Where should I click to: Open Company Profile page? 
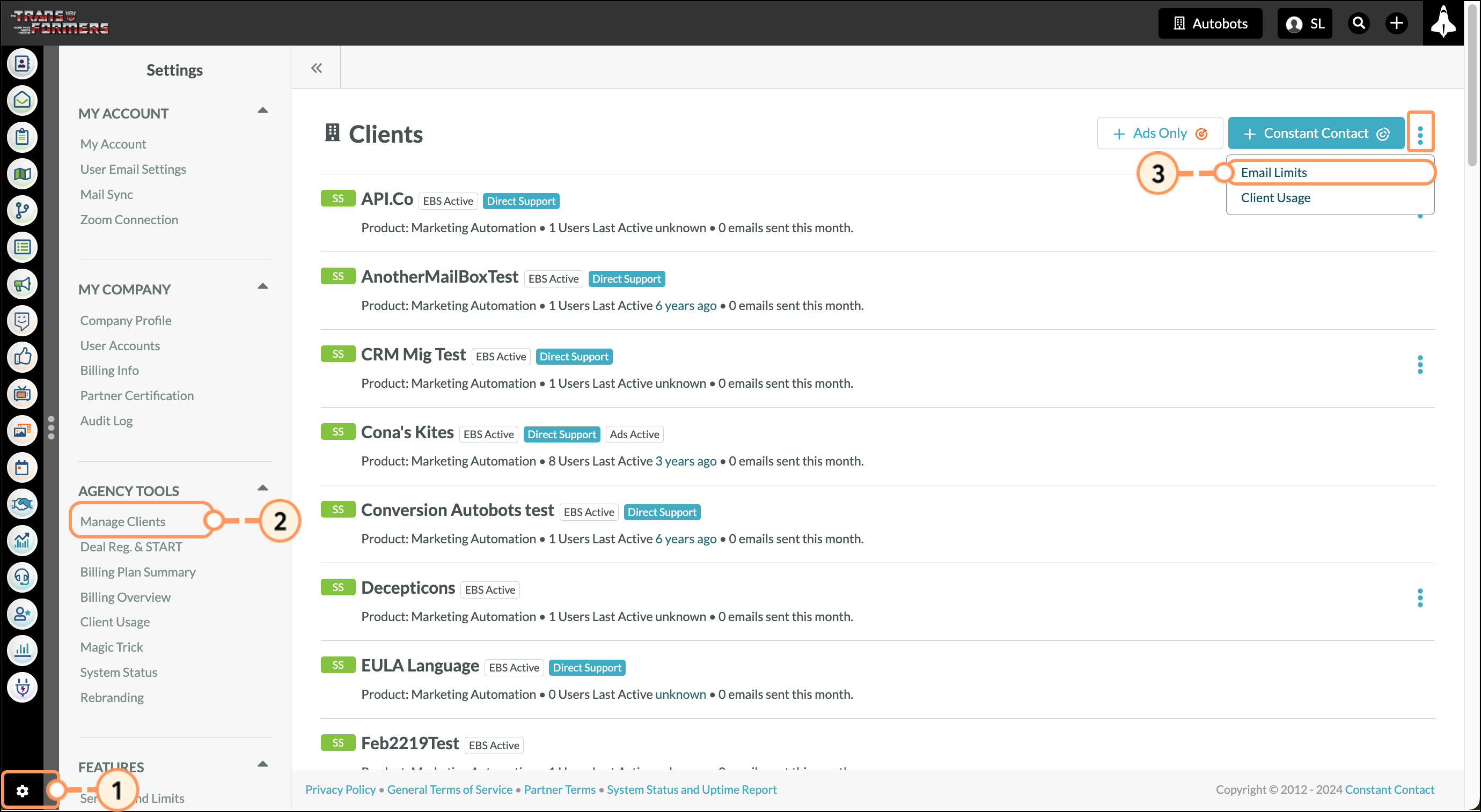click(126, 320)
